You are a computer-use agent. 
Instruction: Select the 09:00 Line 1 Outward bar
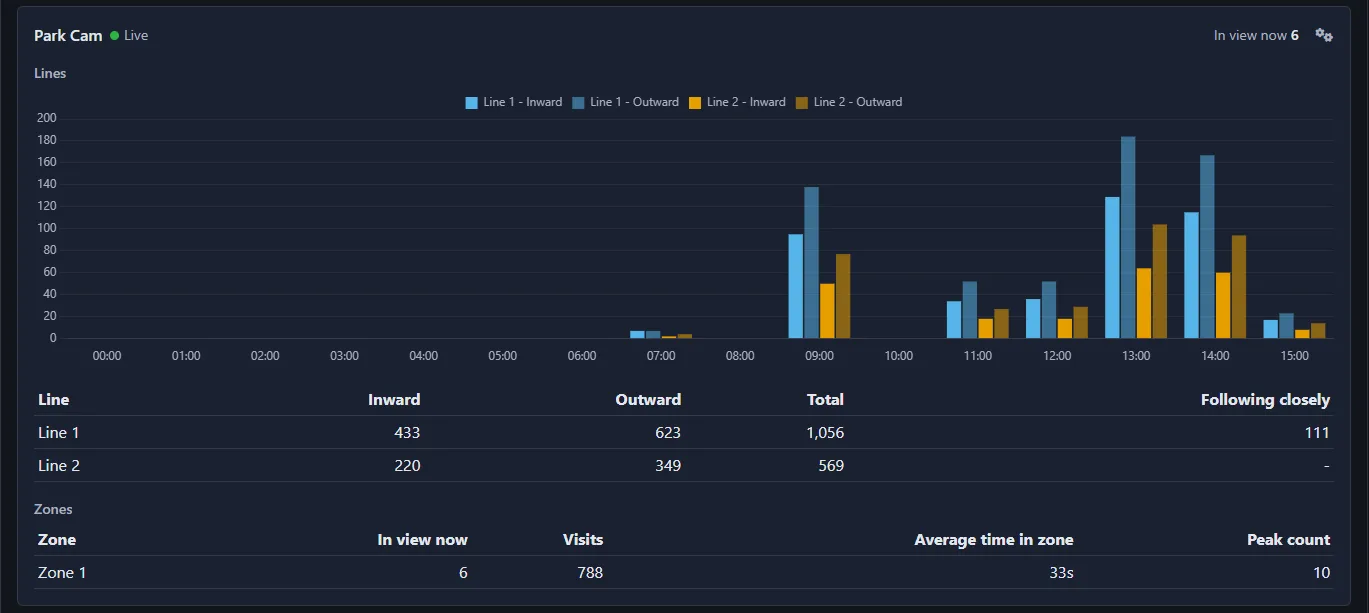[x=812, y=263]
